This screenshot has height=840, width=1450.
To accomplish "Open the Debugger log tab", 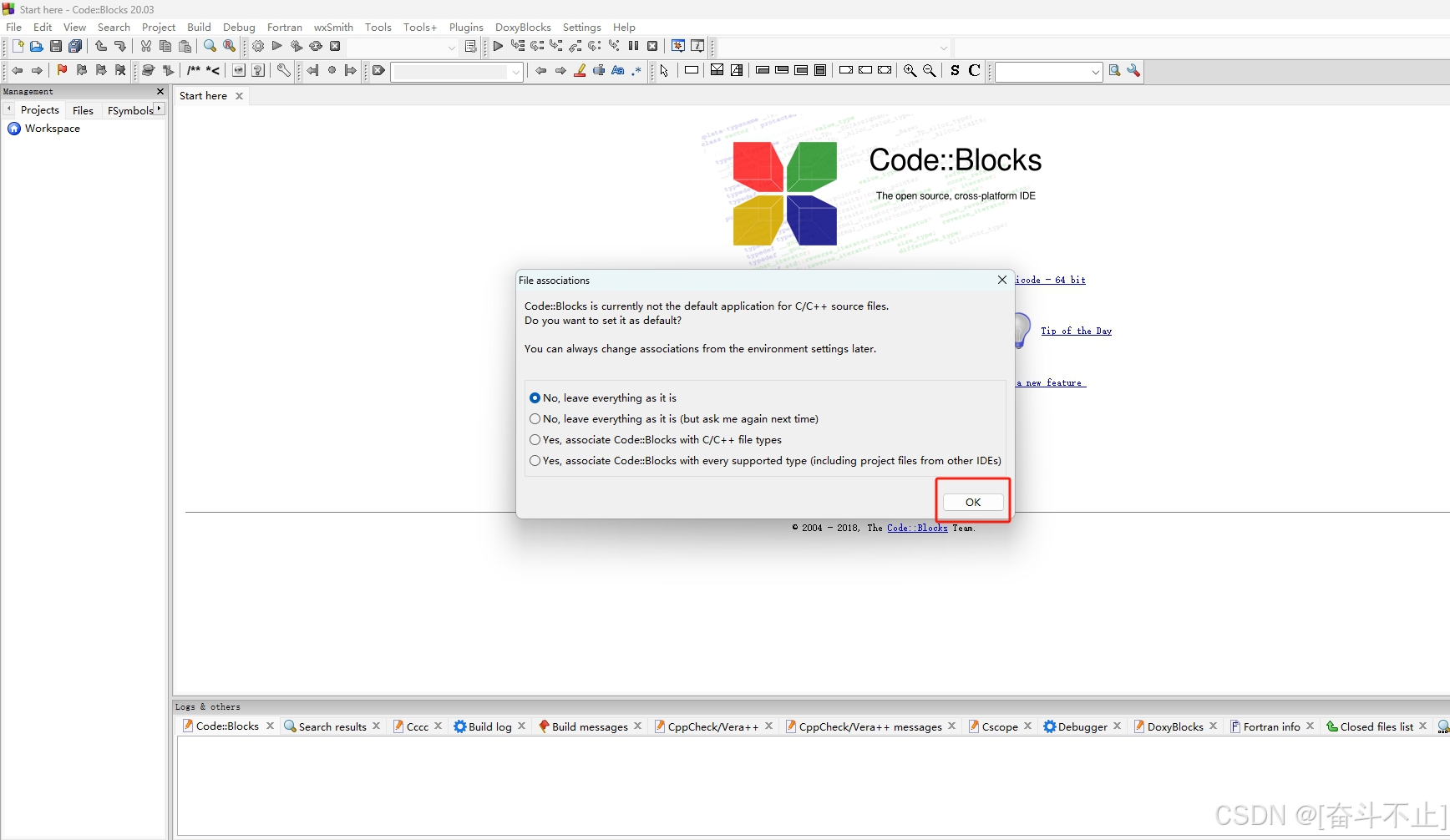I will (x=1082, y=726).
